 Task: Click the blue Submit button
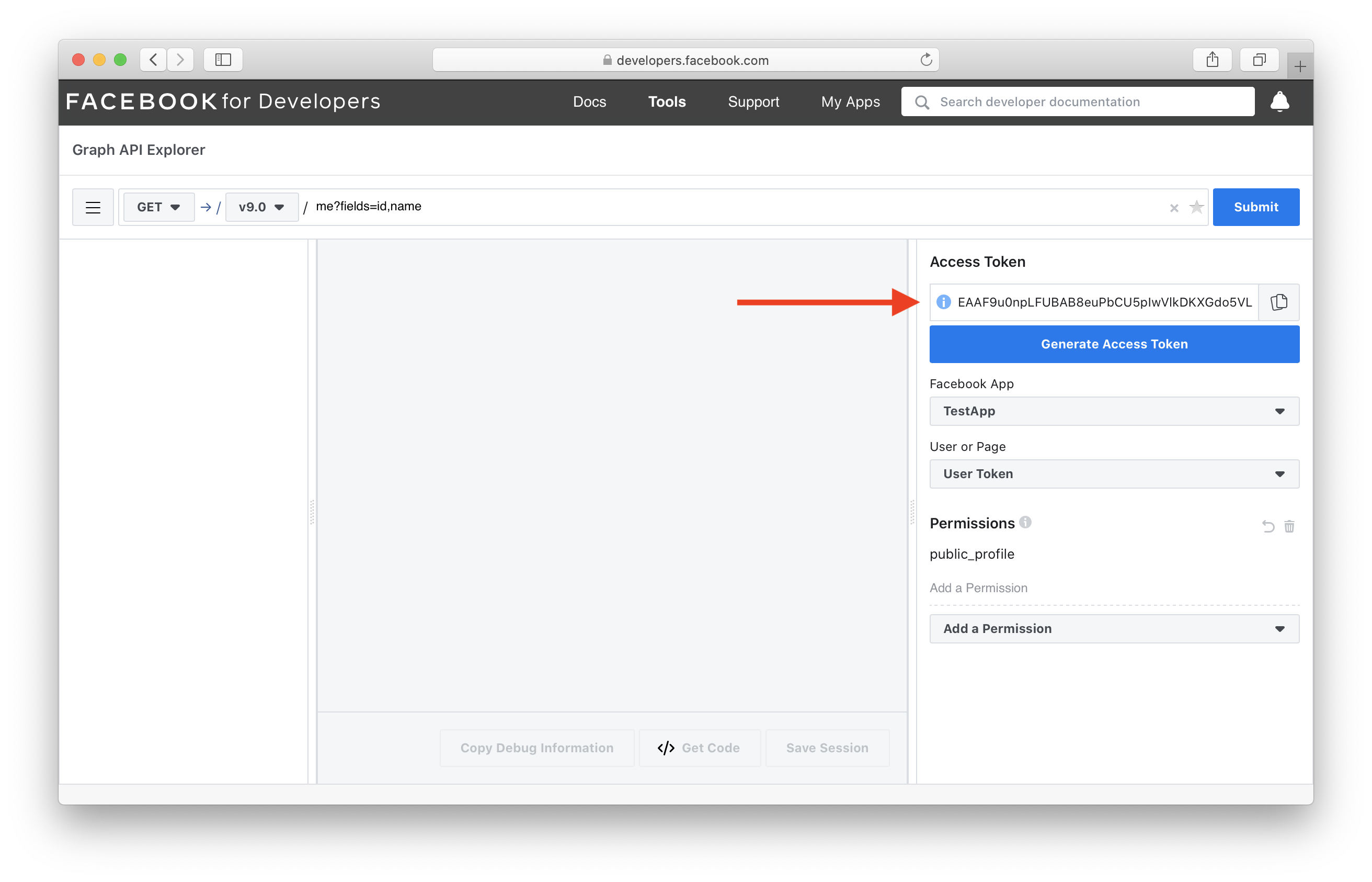tap(1256, 207)
